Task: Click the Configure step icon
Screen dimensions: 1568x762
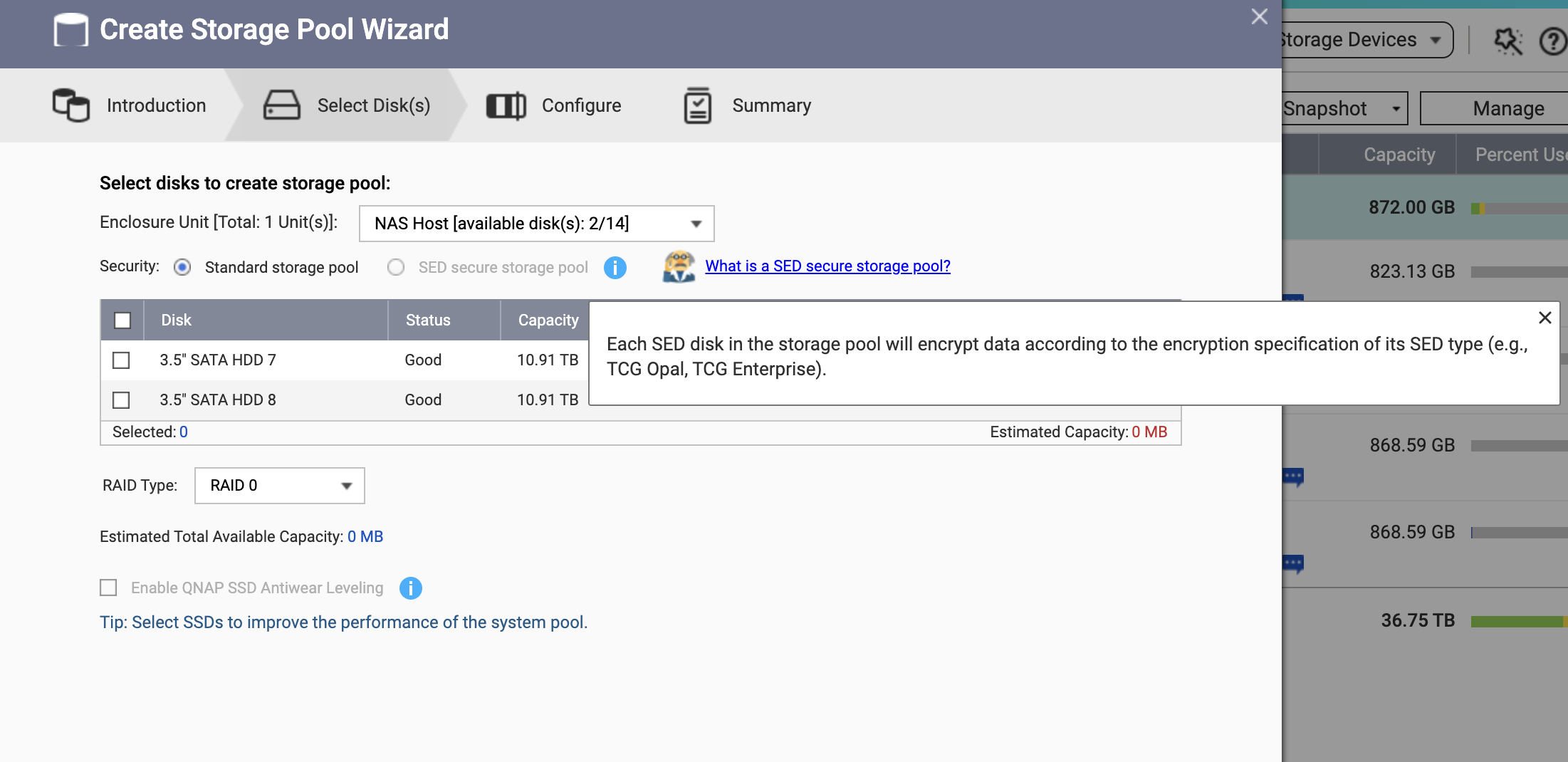Action: (506, 106)
